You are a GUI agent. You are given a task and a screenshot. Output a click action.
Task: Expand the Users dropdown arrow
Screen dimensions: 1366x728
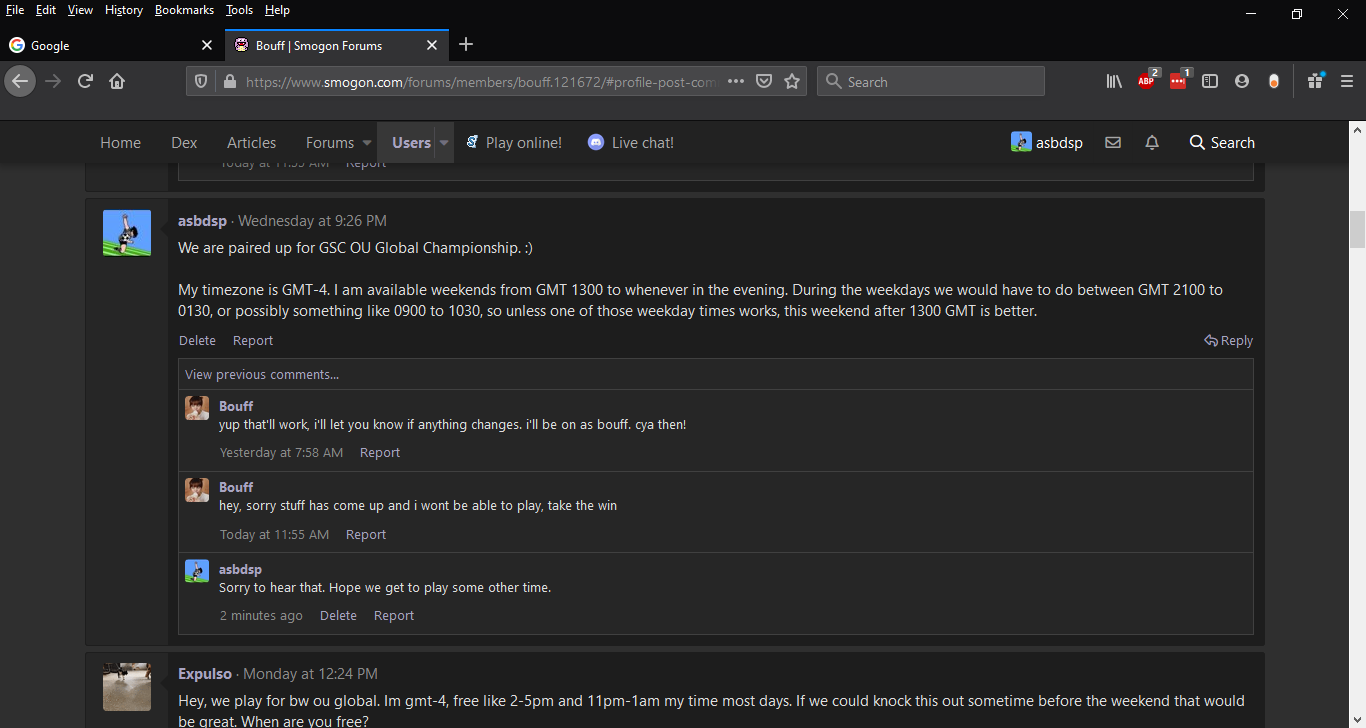[444, 143]
